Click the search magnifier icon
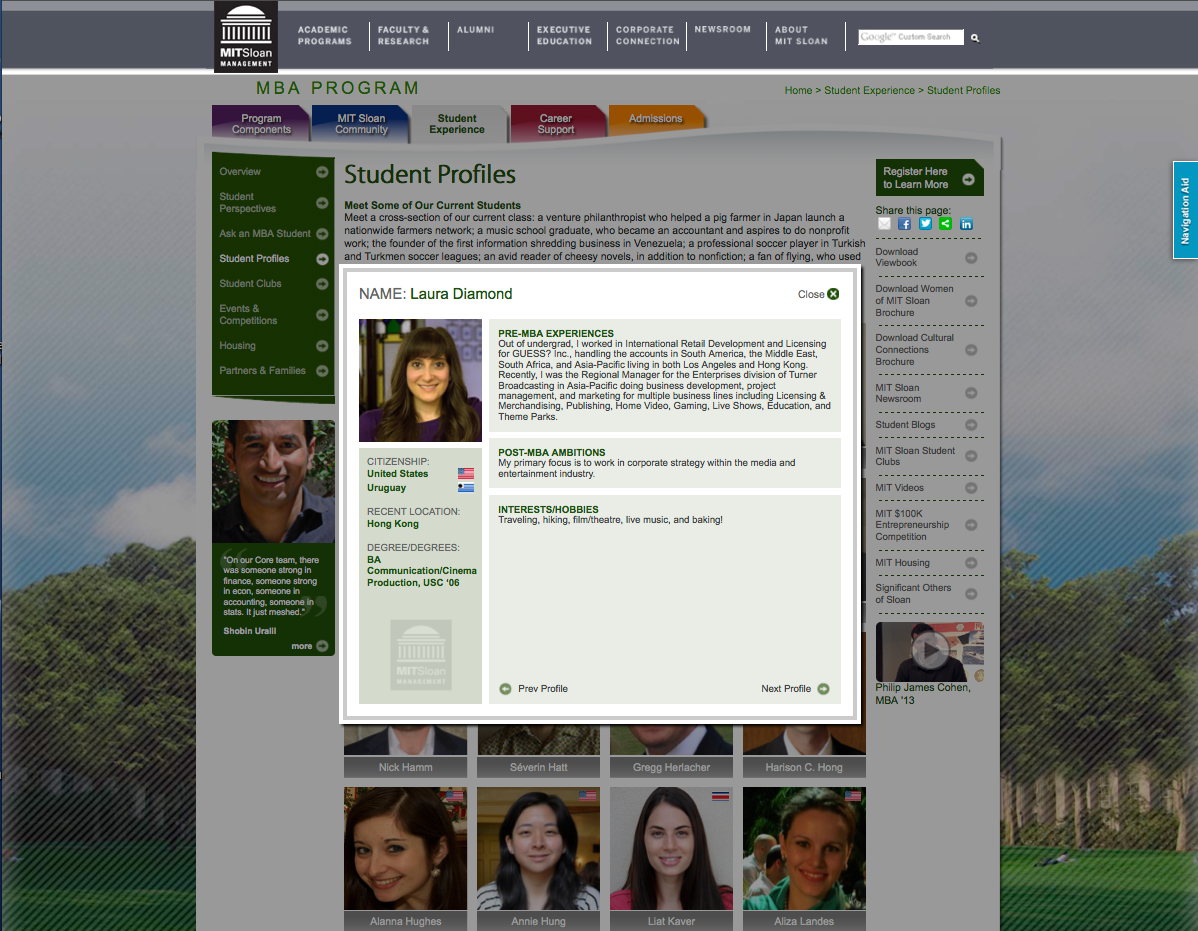Screen dimensions: 1198x931 [x=975, y=37]
